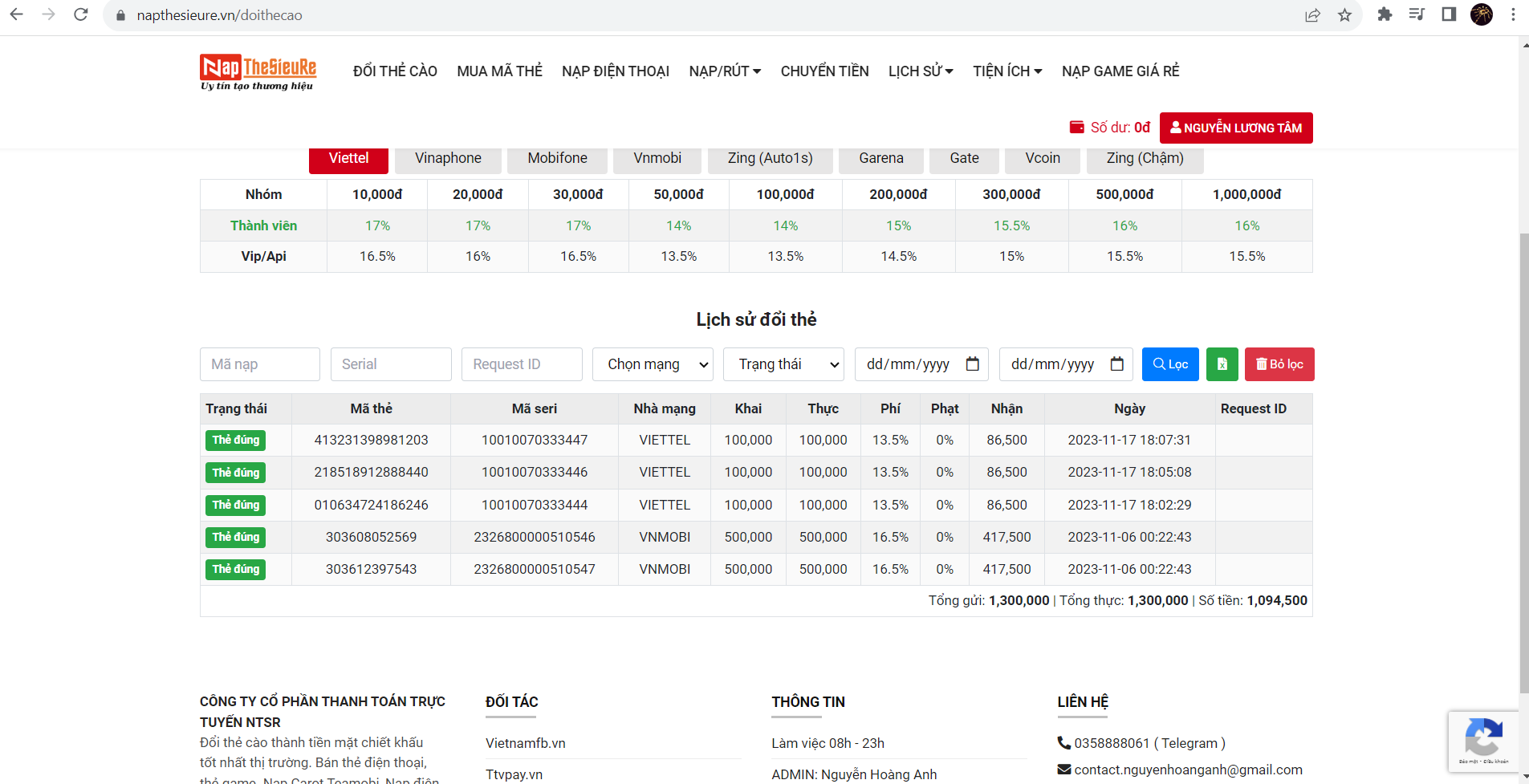Select the Garena rate tab
The height and width of the screenshot is (784, 1529).
pos(880,158)
